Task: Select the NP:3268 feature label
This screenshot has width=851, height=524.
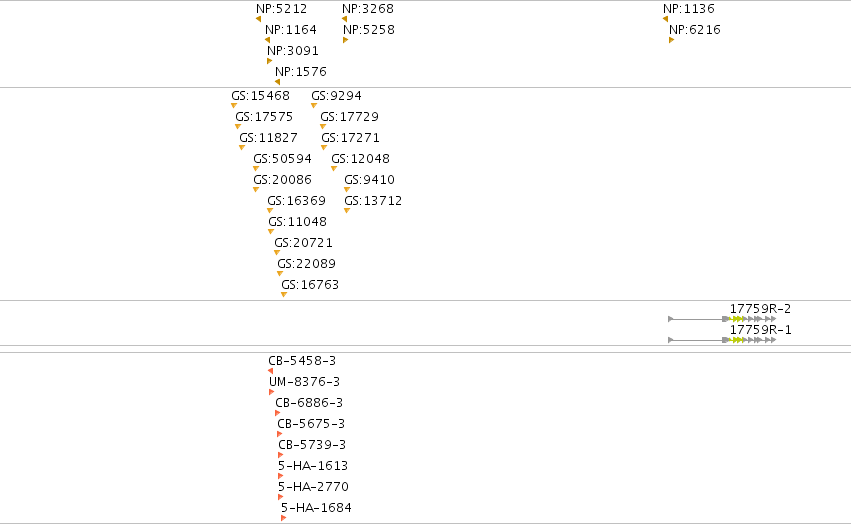Action: [x=368, y=9]
